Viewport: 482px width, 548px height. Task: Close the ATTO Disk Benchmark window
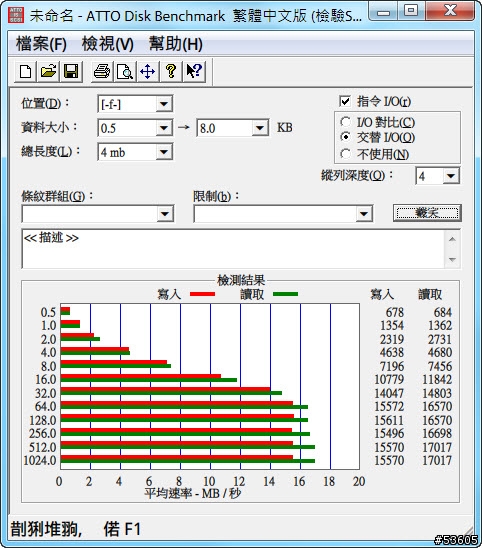pyautogui.click(x=450, y=12)
